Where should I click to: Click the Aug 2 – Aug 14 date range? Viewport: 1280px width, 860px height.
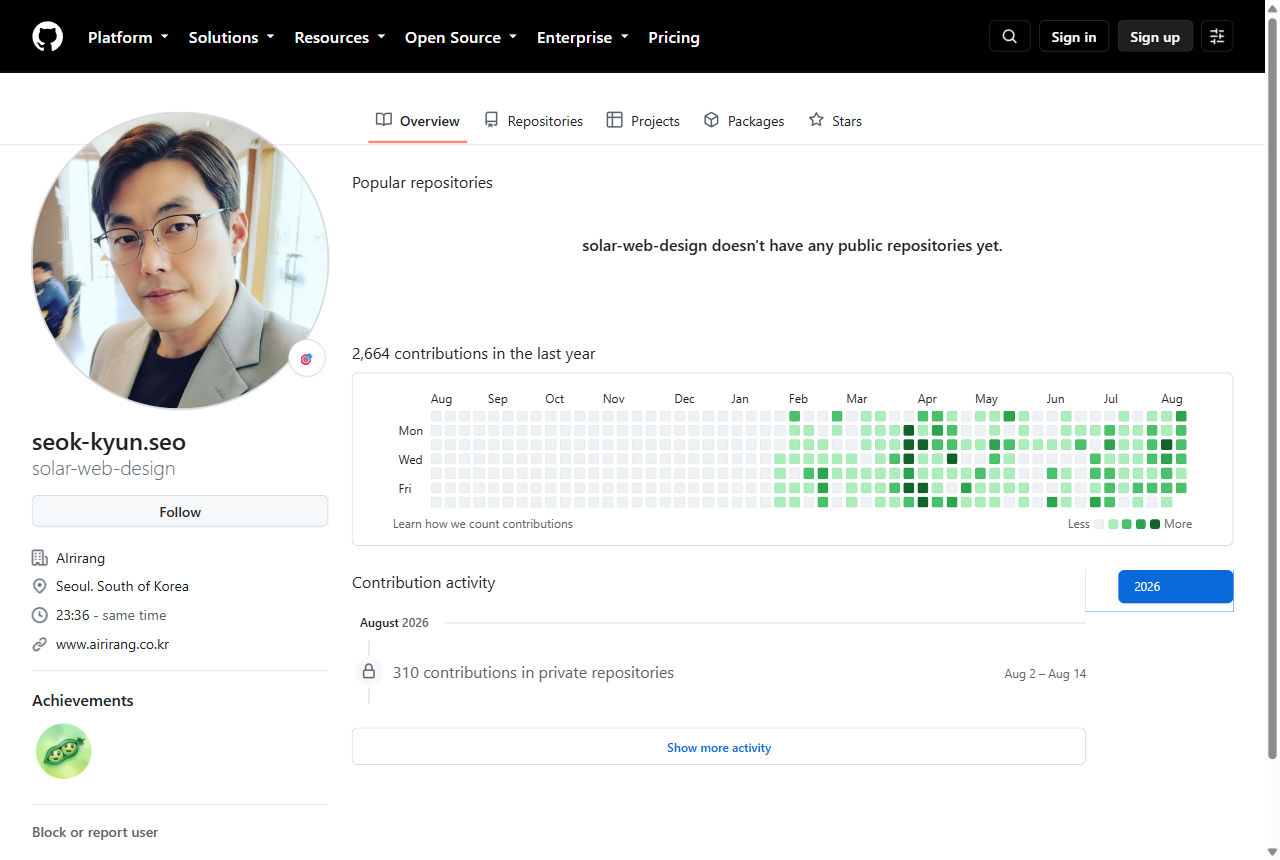click(1045, 674)
